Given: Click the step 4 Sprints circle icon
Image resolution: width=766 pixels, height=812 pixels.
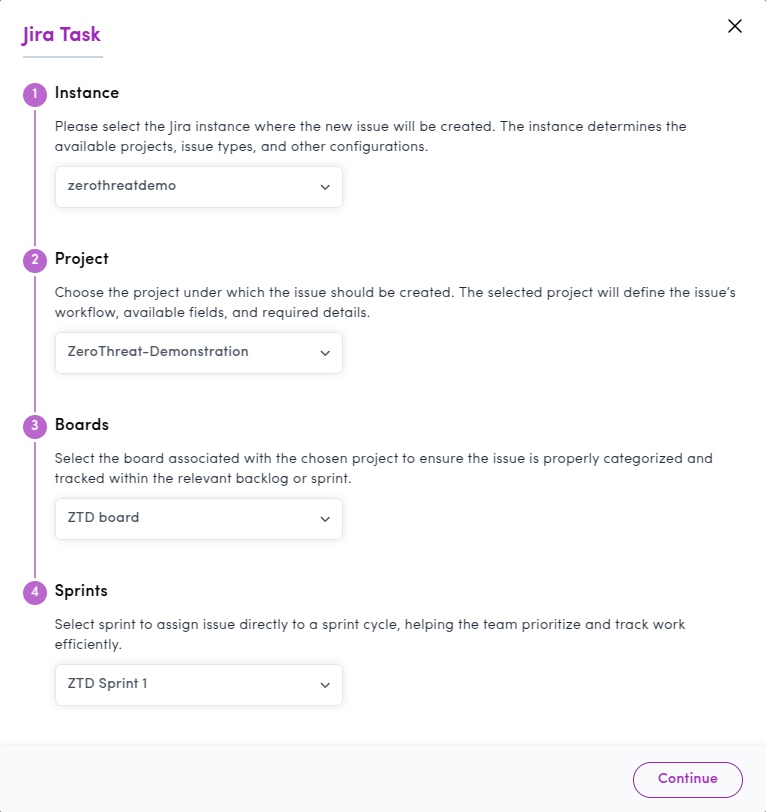Looking at the screenshot, I should click(35, 592).
